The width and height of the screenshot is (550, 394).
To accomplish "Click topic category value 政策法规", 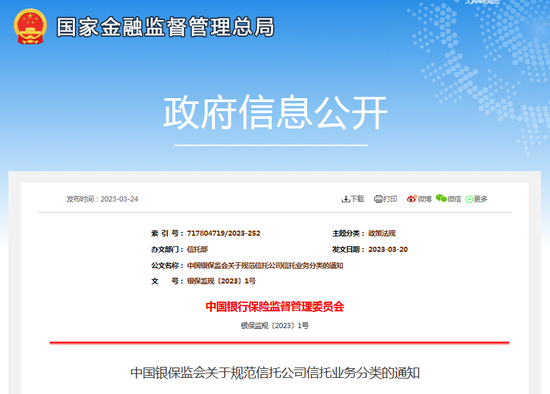I will pyautogui.click(x=382, y=233).
